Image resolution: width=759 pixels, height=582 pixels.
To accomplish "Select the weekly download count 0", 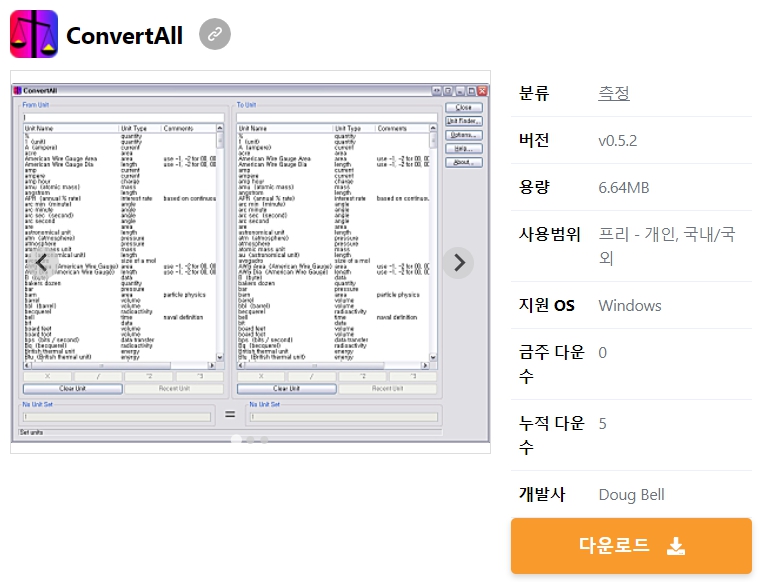I will coord(603,352).
